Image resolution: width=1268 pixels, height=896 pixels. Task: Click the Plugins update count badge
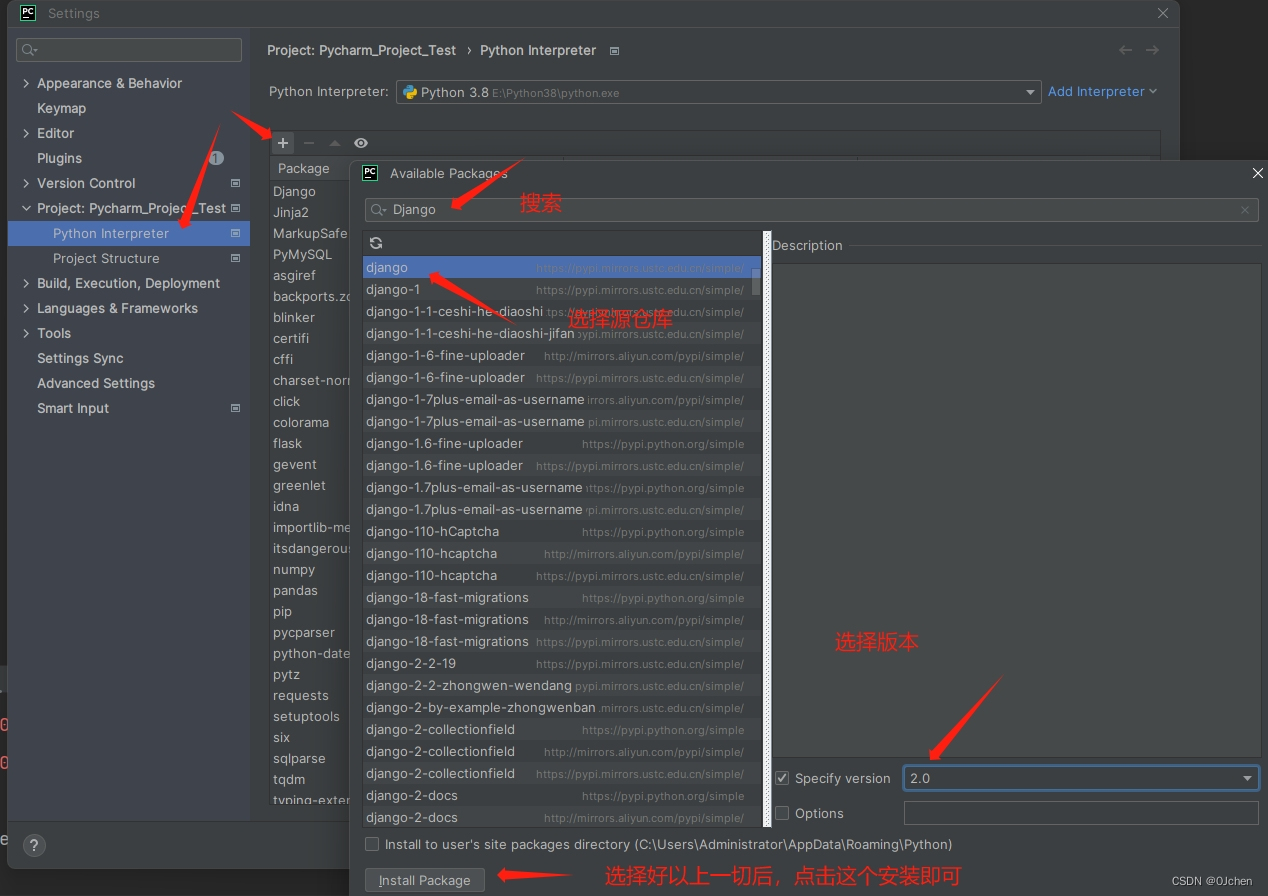coord(216,158)
